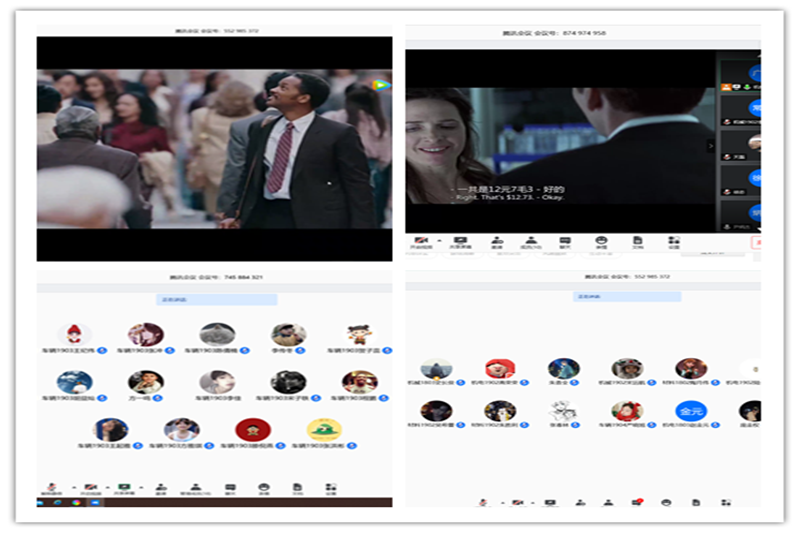Open Emoji reactions in the bottom-left meeting toolbar
Image resolution: width=800 pixels, height=533 pixels.
[x=264, y=489]
